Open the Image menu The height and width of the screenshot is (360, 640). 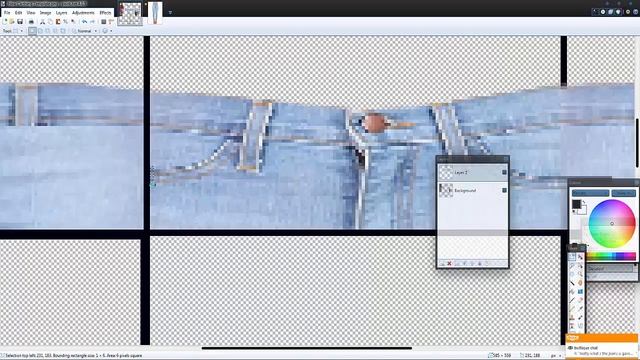coord(45,13)
